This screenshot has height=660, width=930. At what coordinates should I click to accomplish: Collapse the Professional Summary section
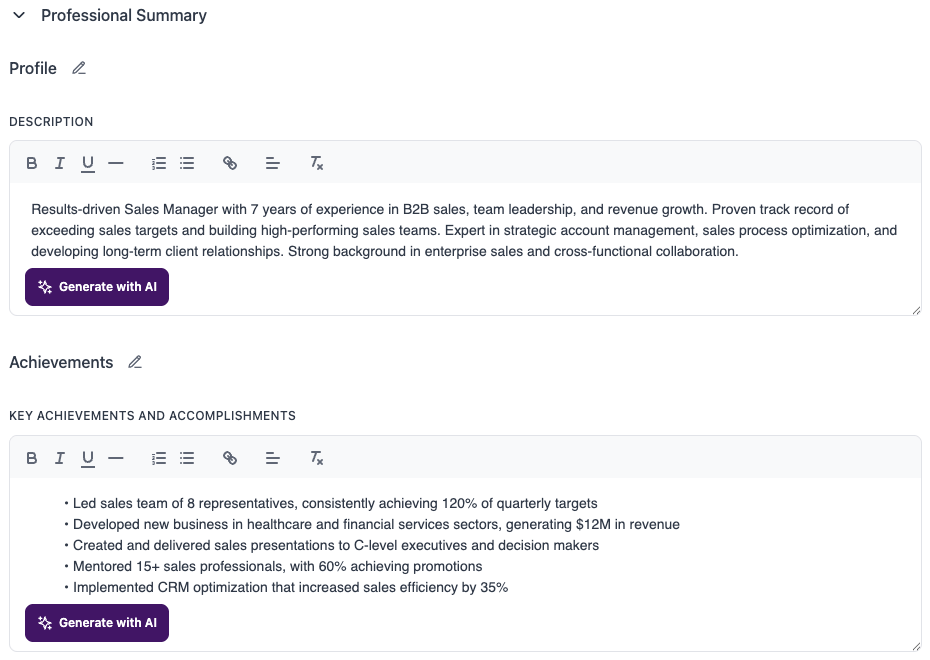click(20, 15)
